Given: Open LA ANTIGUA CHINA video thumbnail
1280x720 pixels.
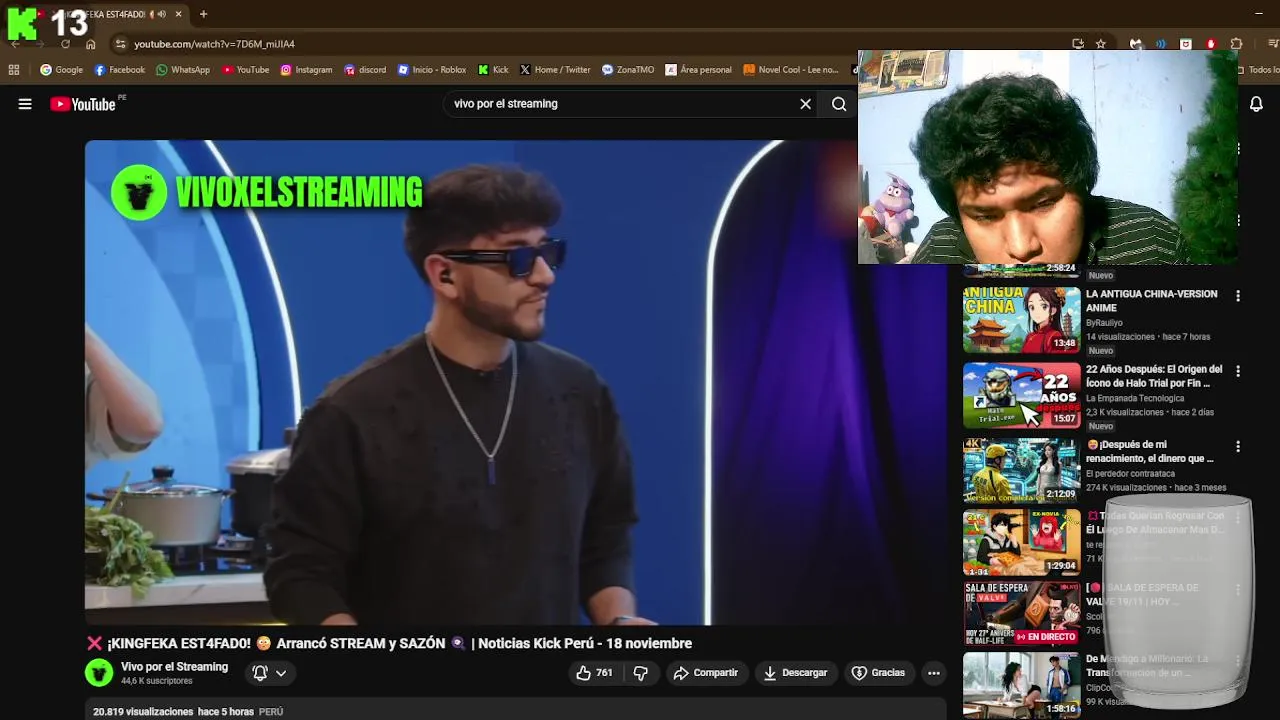Looking at the screenshot, I should pyautogui.click(x=1021, y=320).
